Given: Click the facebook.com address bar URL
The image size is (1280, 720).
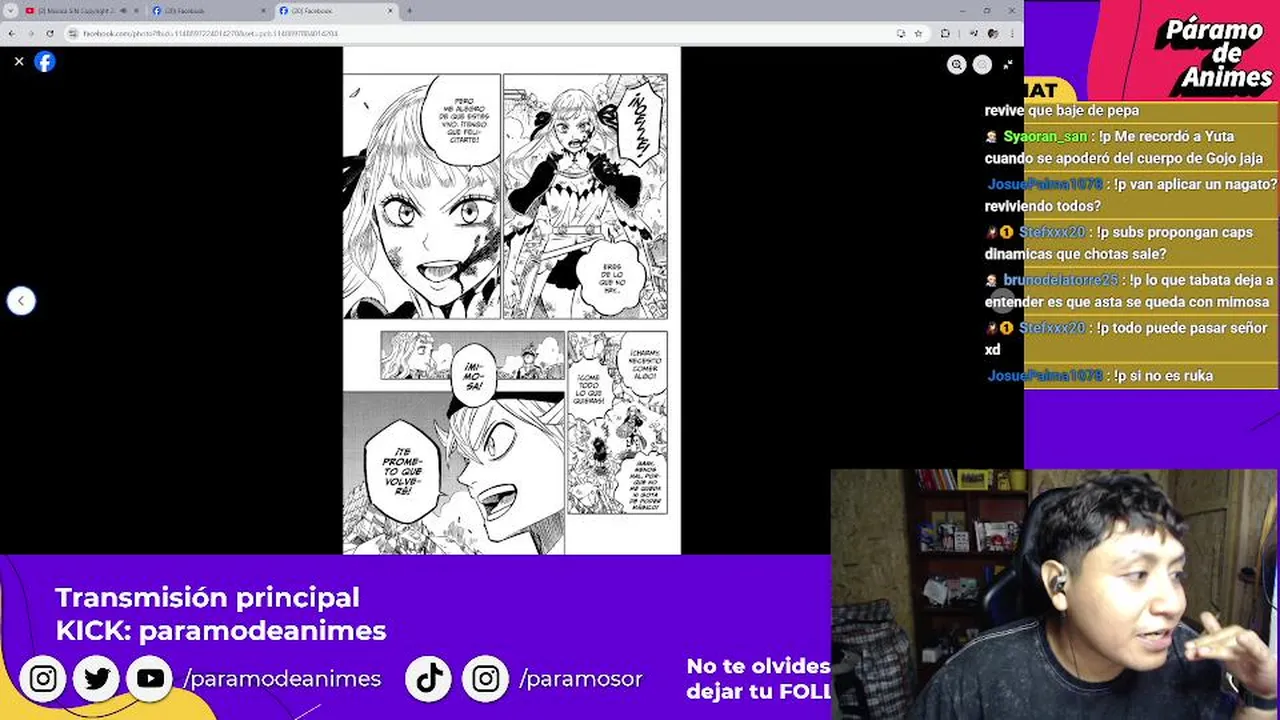Looking at the screenshot, I should 210,33.
